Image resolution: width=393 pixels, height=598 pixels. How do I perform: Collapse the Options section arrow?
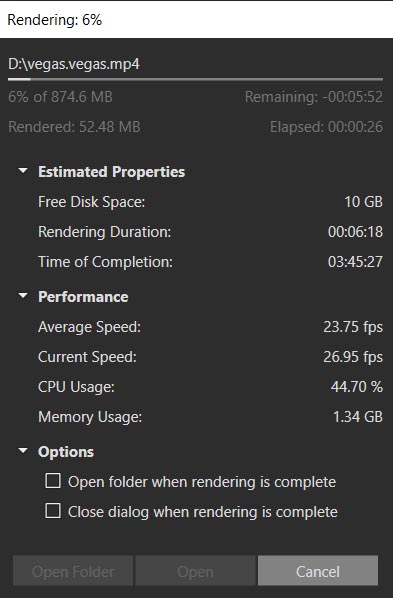[x=23, y=451]
